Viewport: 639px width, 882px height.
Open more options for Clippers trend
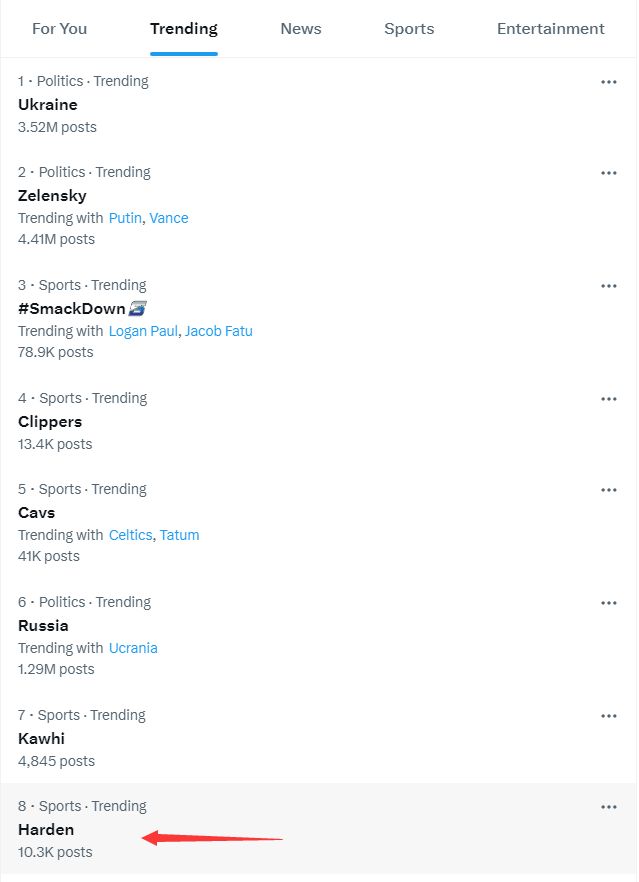pos(609,399)
